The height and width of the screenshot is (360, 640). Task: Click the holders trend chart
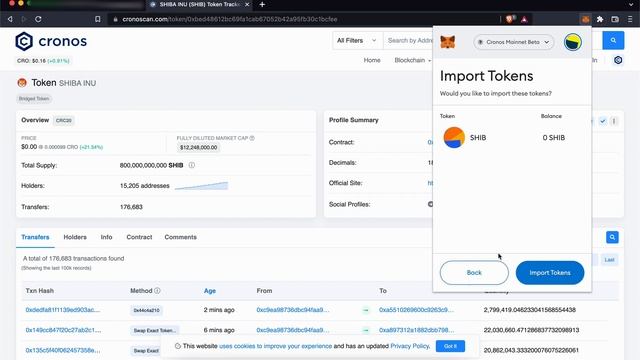pyautogui.click(x=201, y=186)
